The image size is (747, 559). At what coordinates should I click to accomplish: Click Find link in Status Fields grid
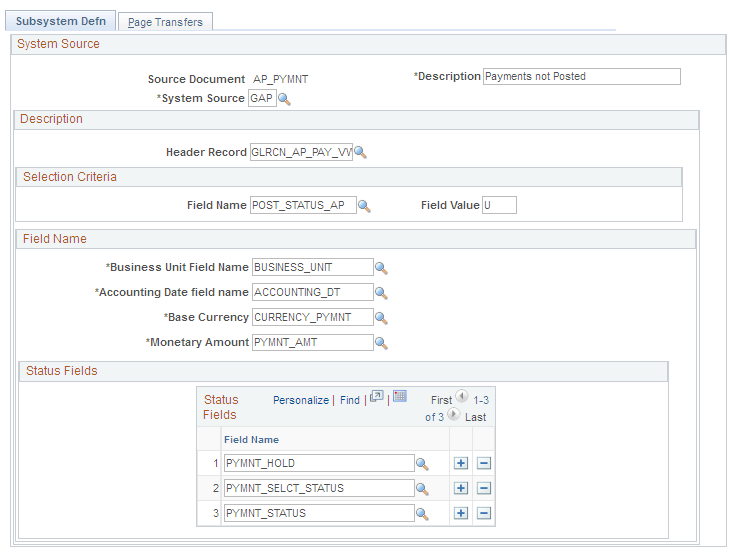(350, 400)
